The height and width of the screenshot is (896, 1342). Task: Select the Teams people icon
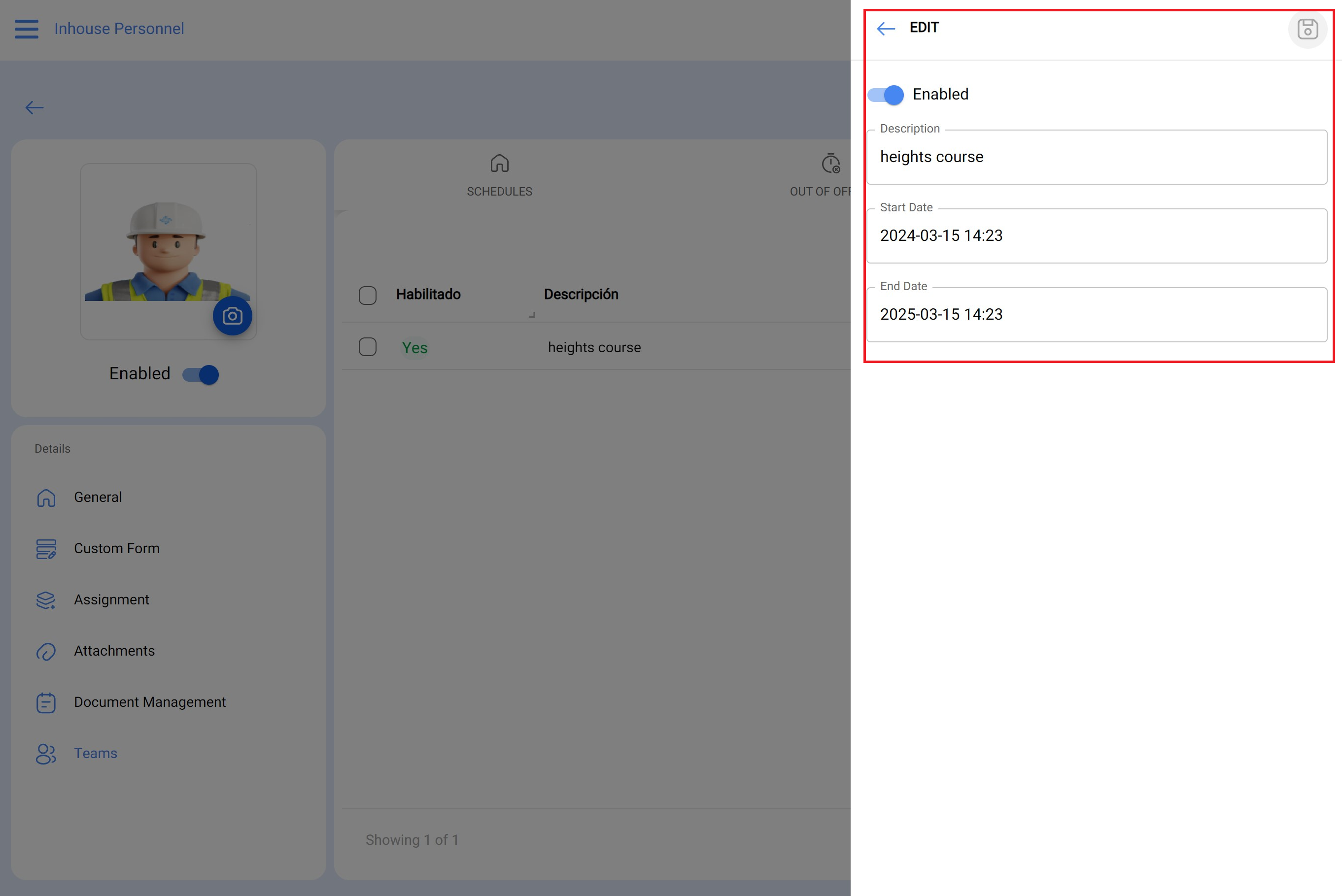46,754
